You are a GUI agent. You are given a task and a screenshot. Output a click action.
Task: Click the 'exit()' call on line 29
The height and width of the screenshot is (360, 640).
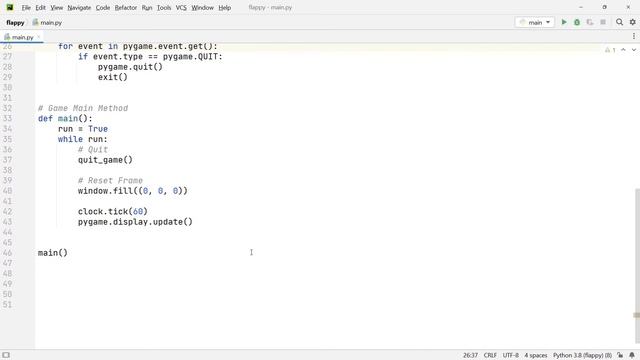point(113,77)
